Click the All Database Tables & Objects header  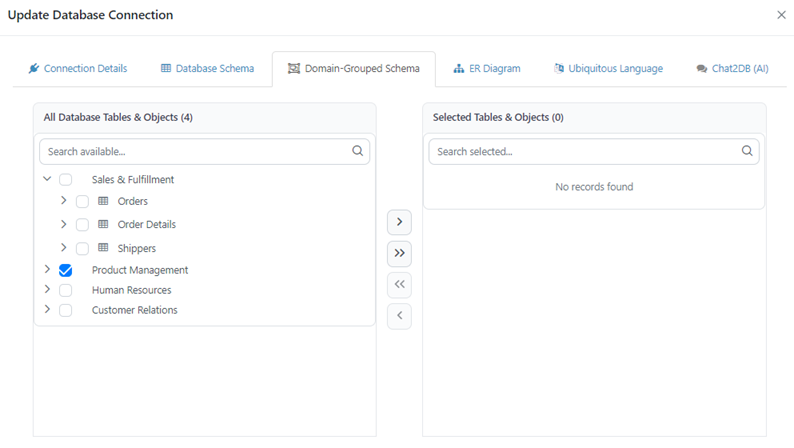118,117
